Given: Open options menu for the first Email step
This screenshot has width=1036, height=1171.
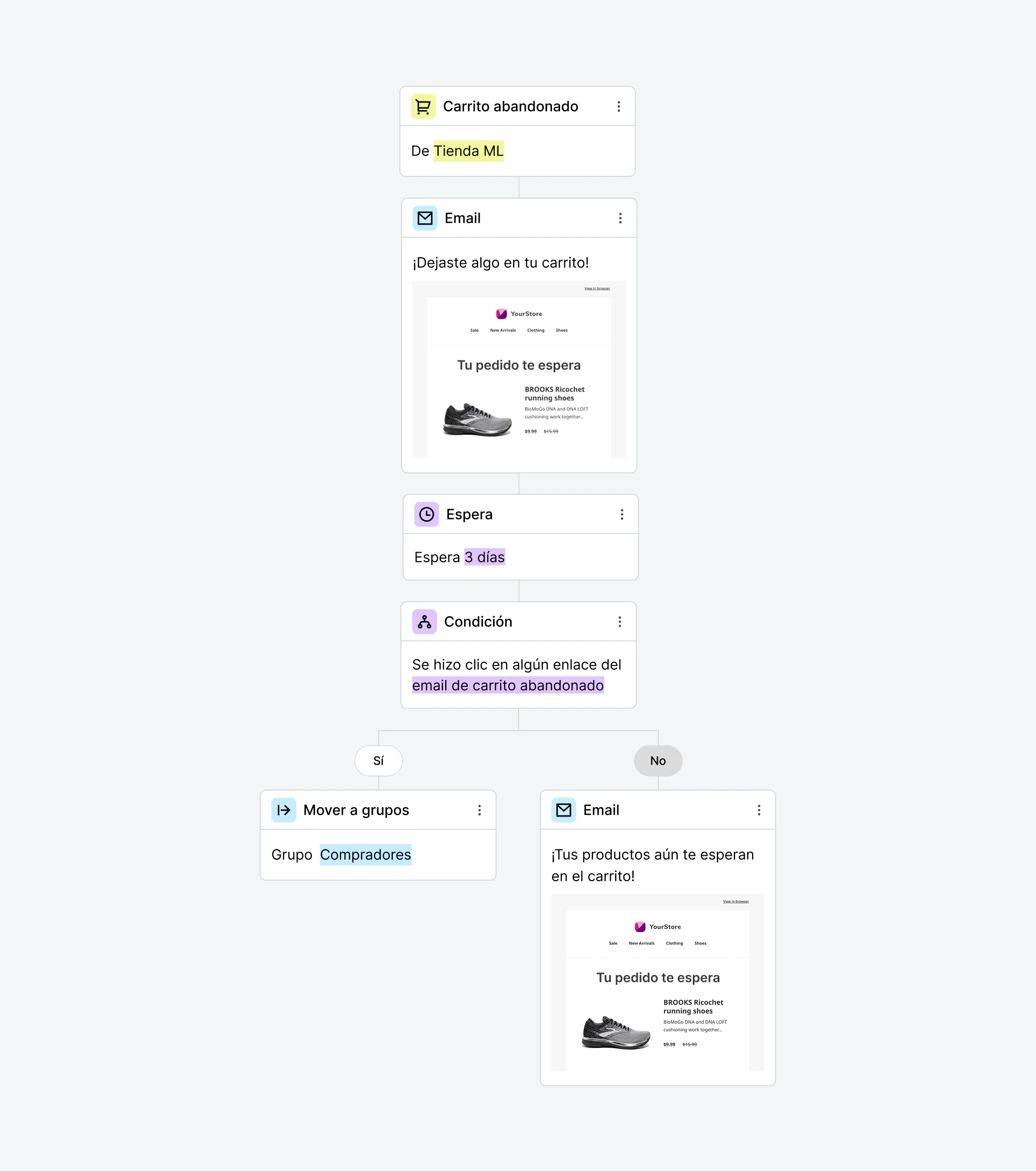Looking at the screenshot, I should (620, 218).
